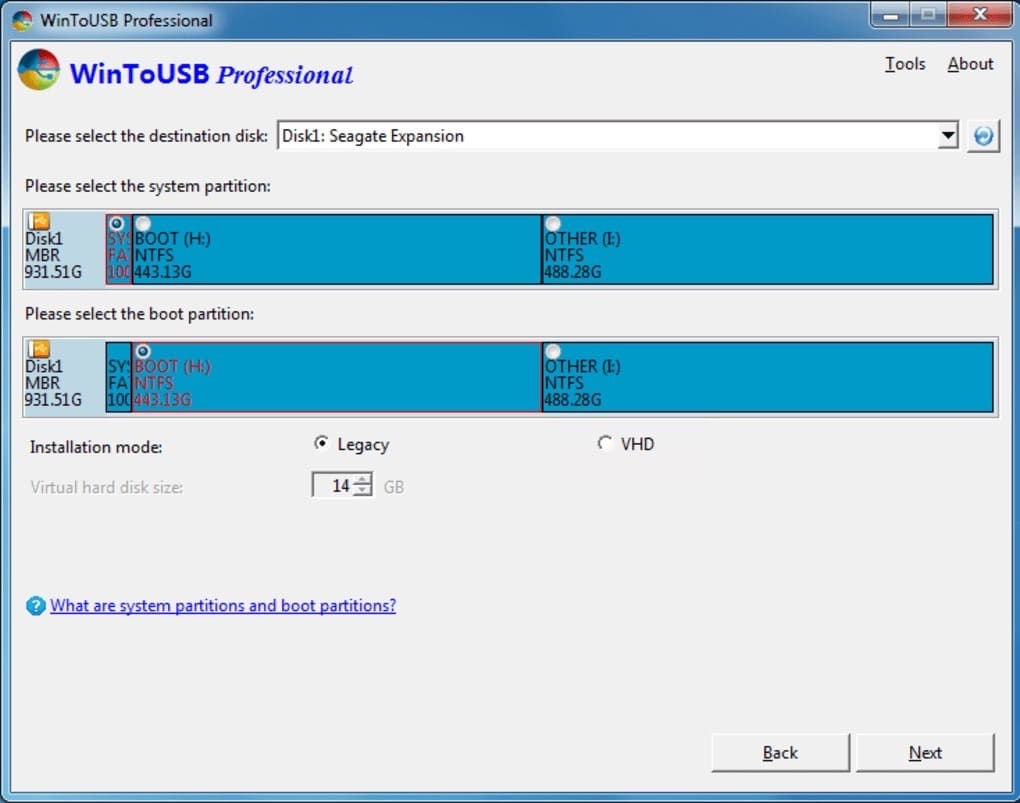The height and width of the screenshot is (803, 1020).
Task: Click the title bar WinToUSB app icon
Action: (22, 20)
